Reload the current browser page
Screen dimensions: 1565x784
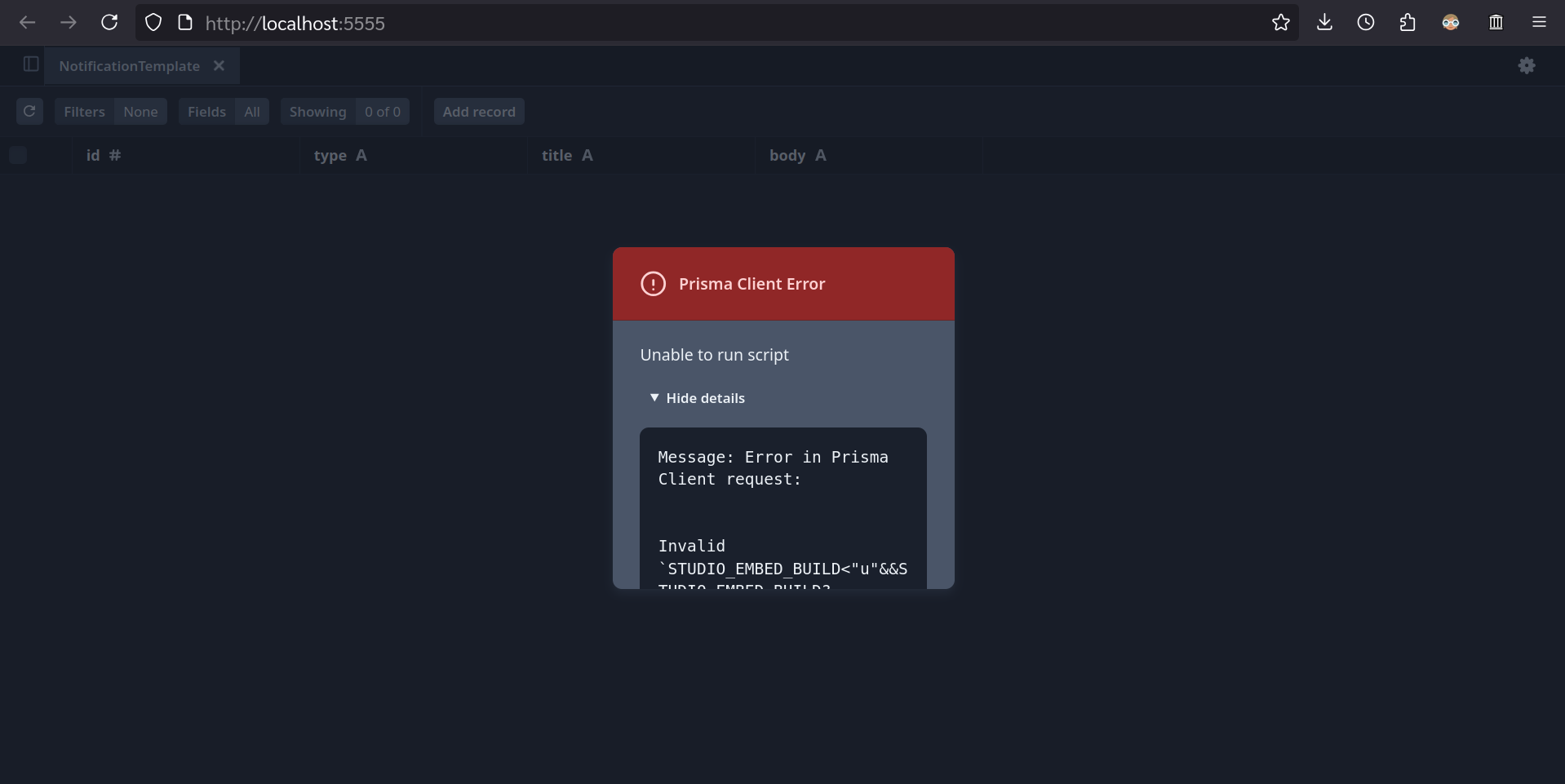coord(109,23)
